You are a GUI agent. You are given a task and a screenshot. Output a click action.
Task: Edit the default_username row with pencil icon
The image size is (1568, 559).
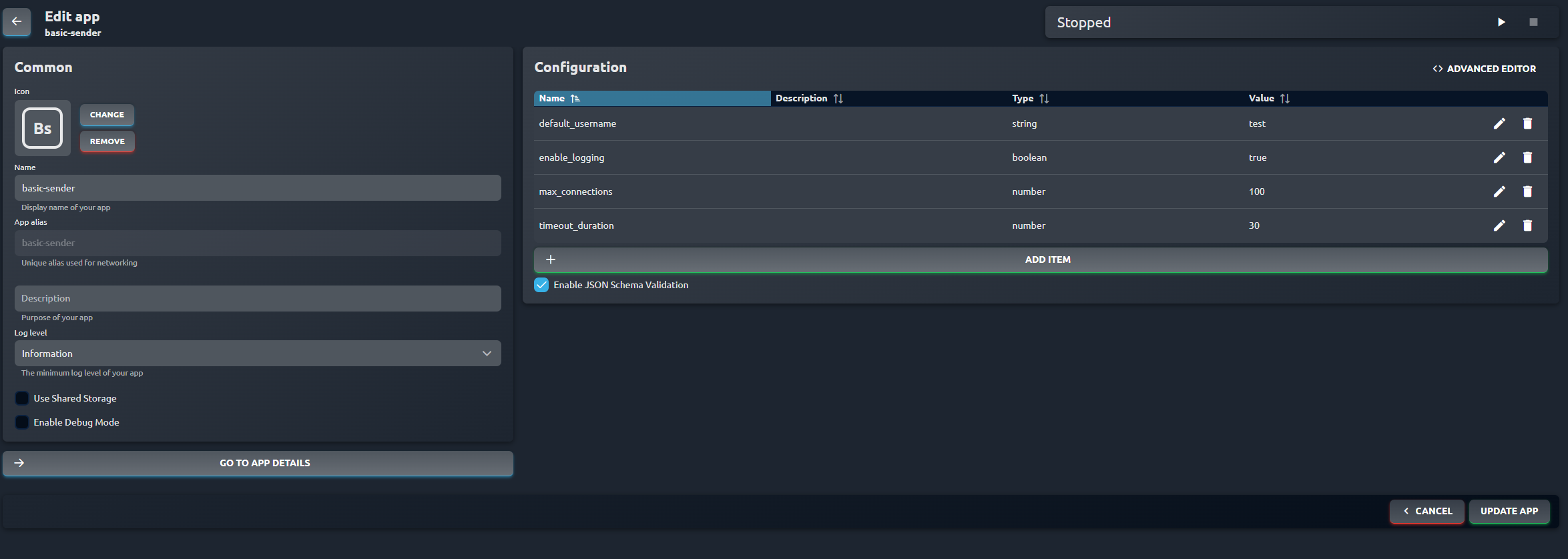1499,123
